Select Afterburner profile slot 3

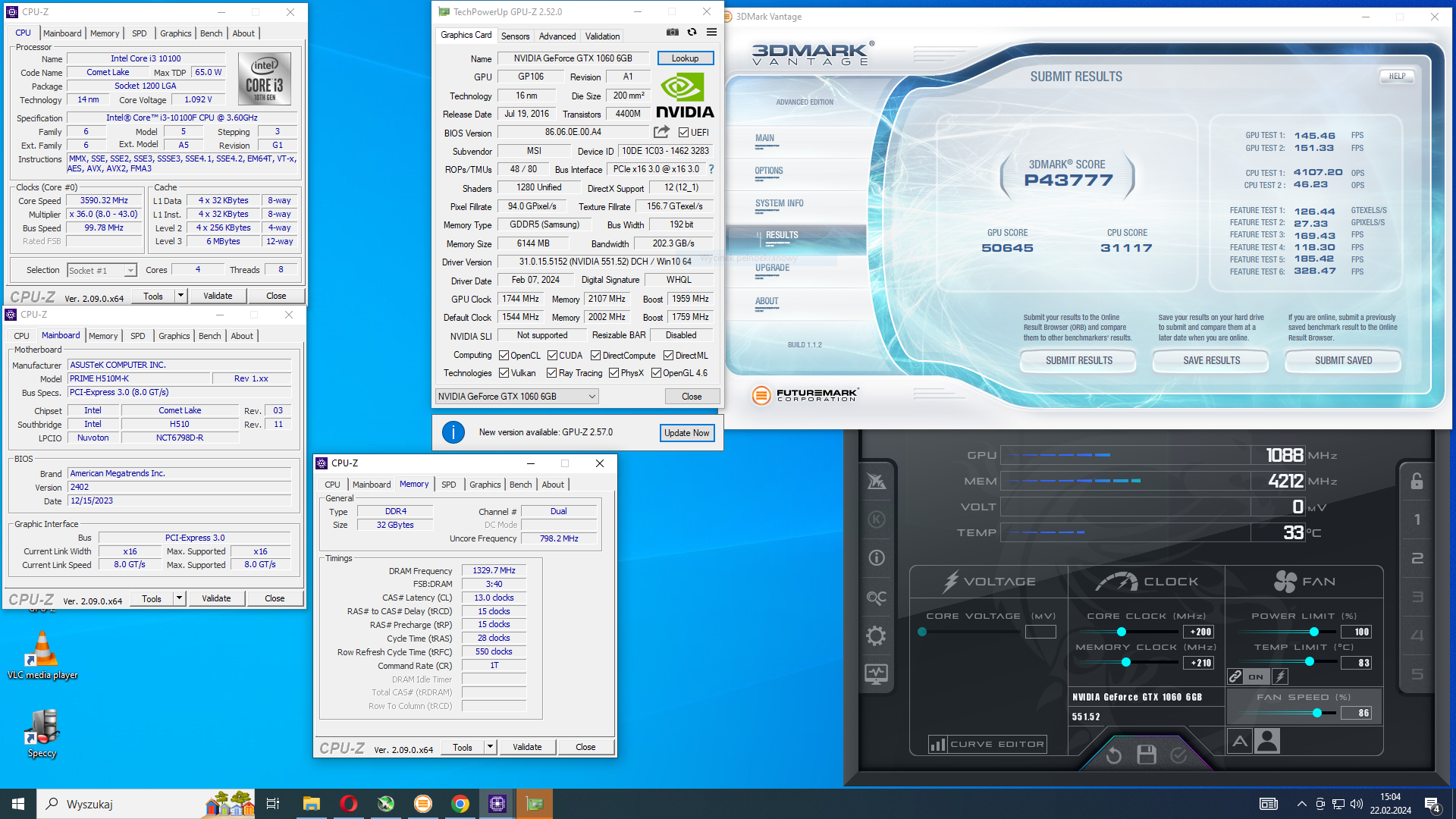click(x=1417, y=598)
